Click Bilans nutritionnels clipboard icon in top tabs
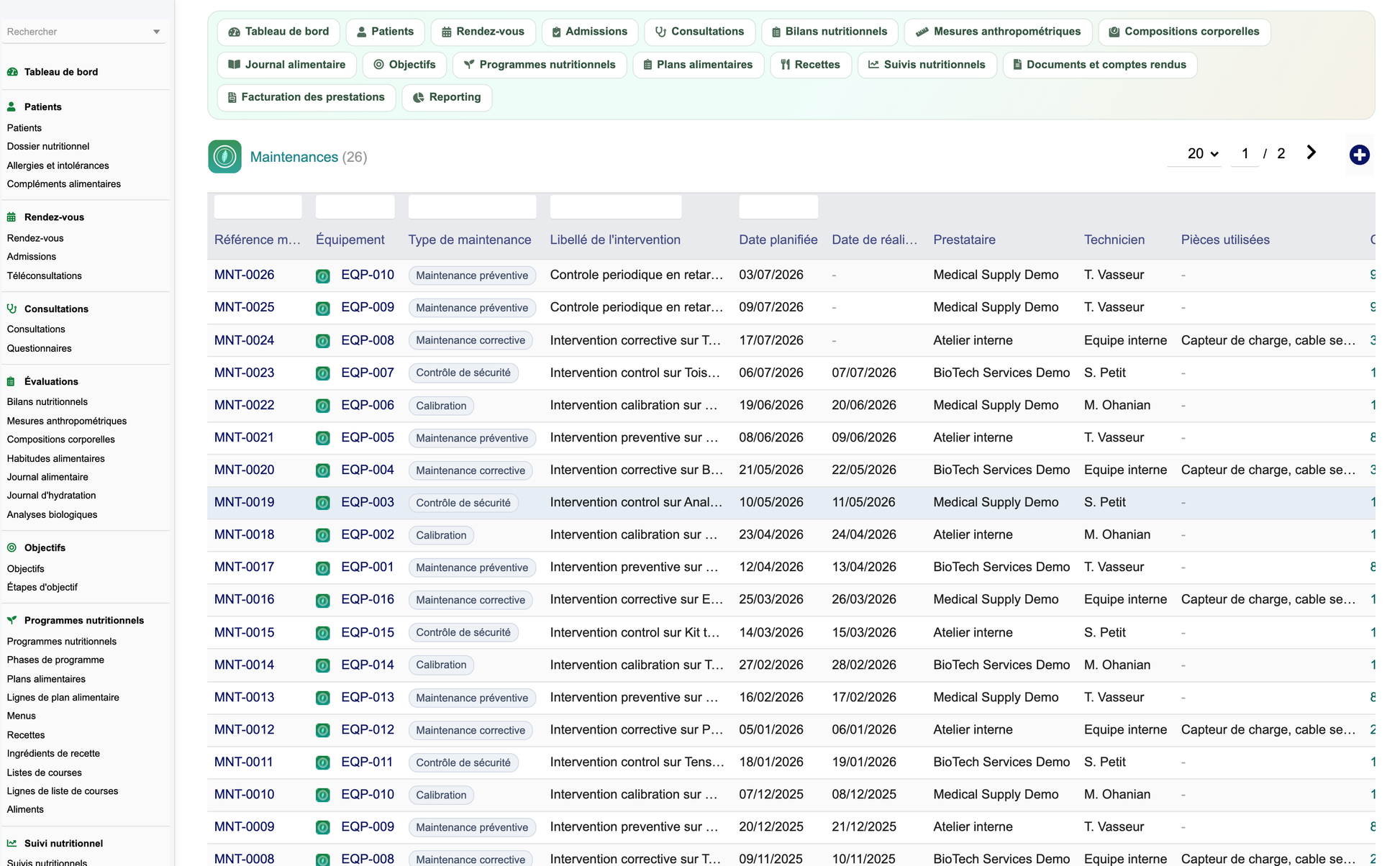 click(776, 32)
